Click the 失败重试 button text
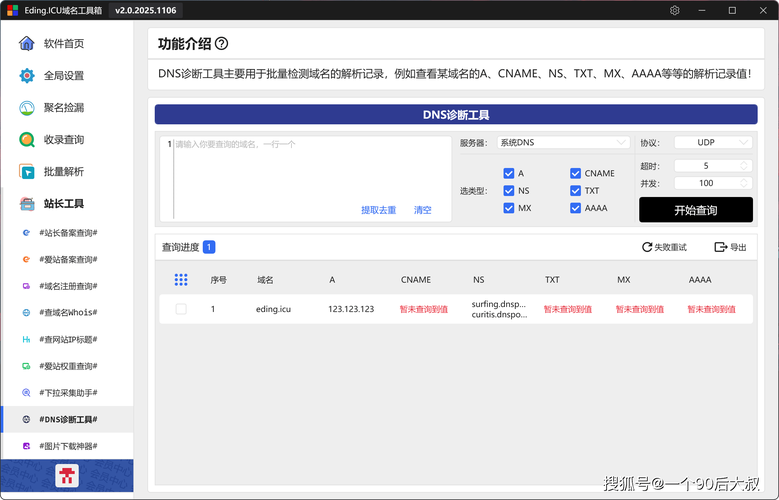This screenshot has width=779, height=500. point(670,247)
